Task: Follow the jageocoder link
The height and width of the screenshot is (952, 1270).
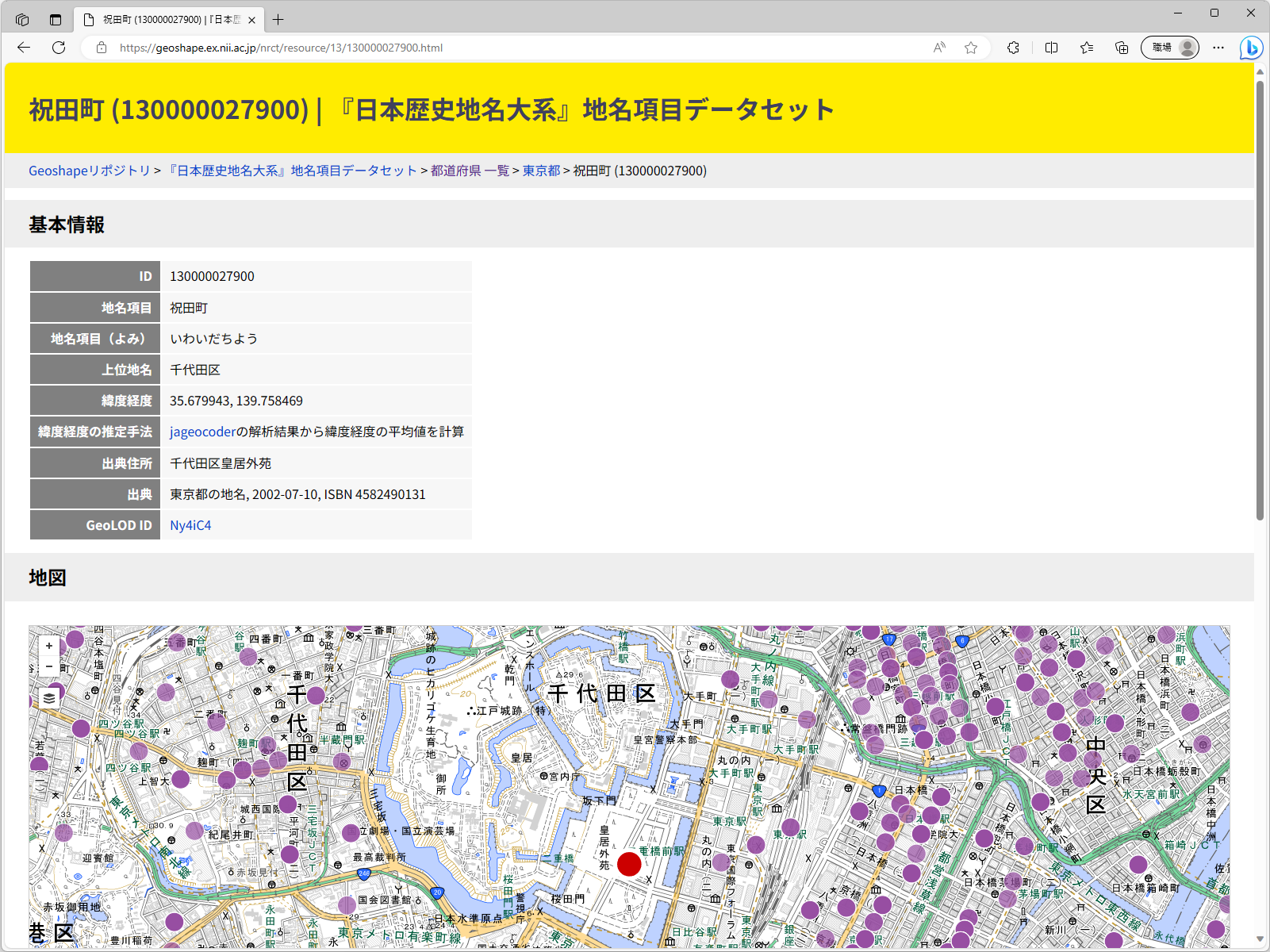Action: pos(201,432)
